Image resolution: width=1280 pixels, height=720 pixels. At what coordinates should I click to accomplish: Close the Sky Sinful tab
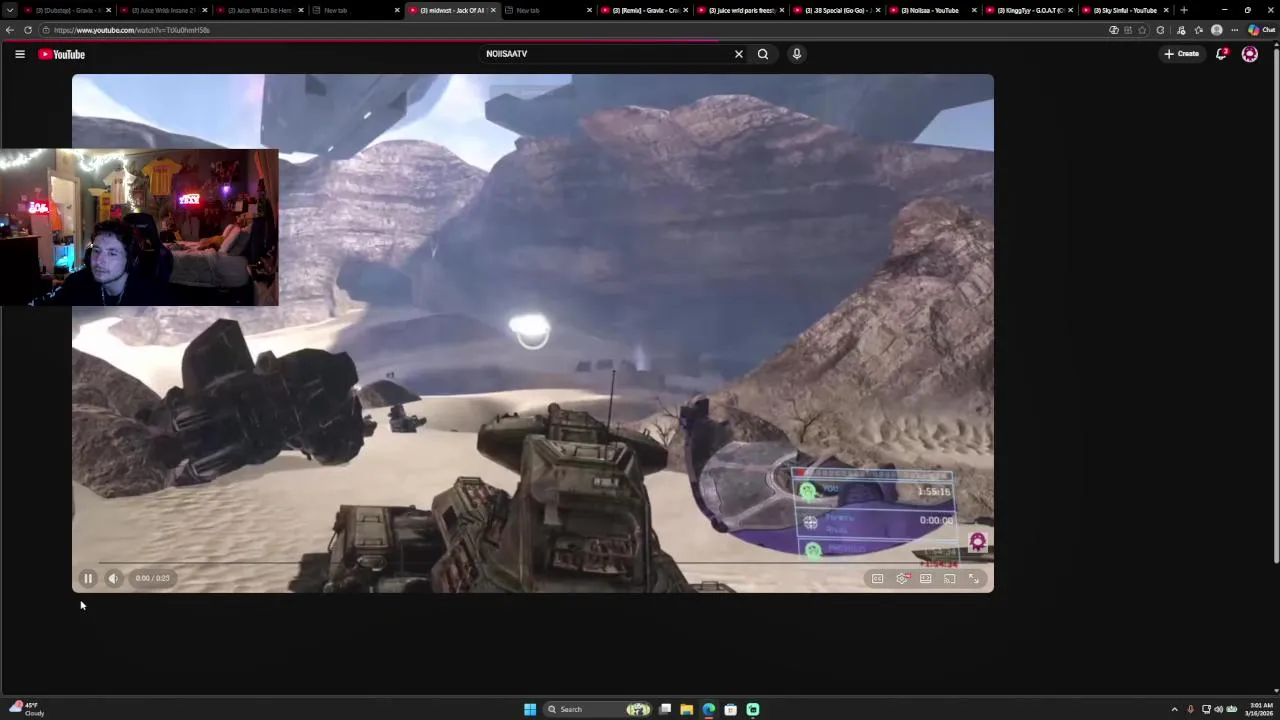(x=1166, y=10)
